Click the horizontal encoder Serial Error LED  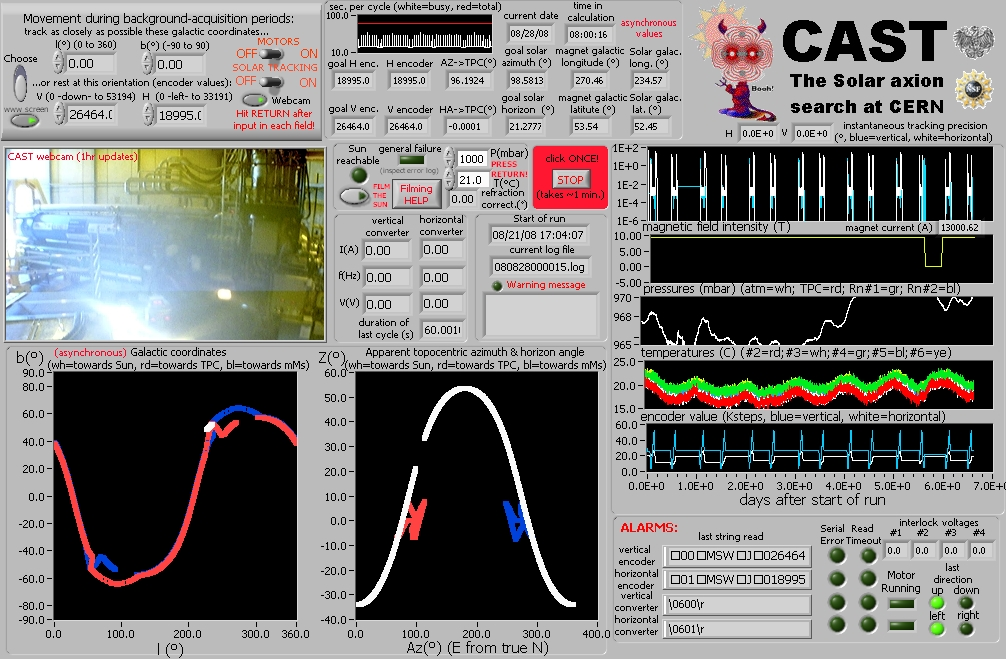coord(837,579)
